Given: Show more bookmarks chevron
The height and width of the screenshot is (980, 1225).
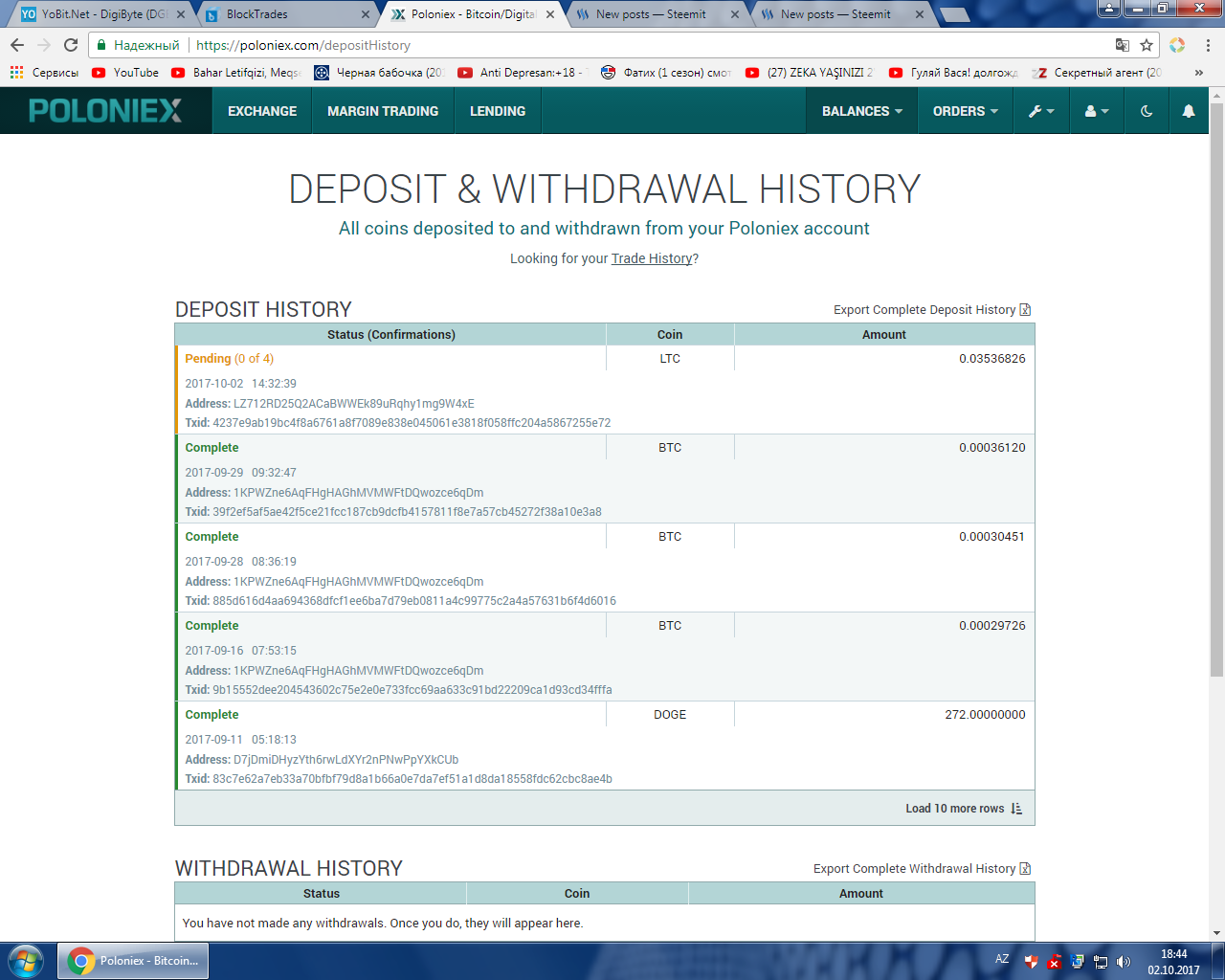Looking at the screenshot, I should (1199, 72).
